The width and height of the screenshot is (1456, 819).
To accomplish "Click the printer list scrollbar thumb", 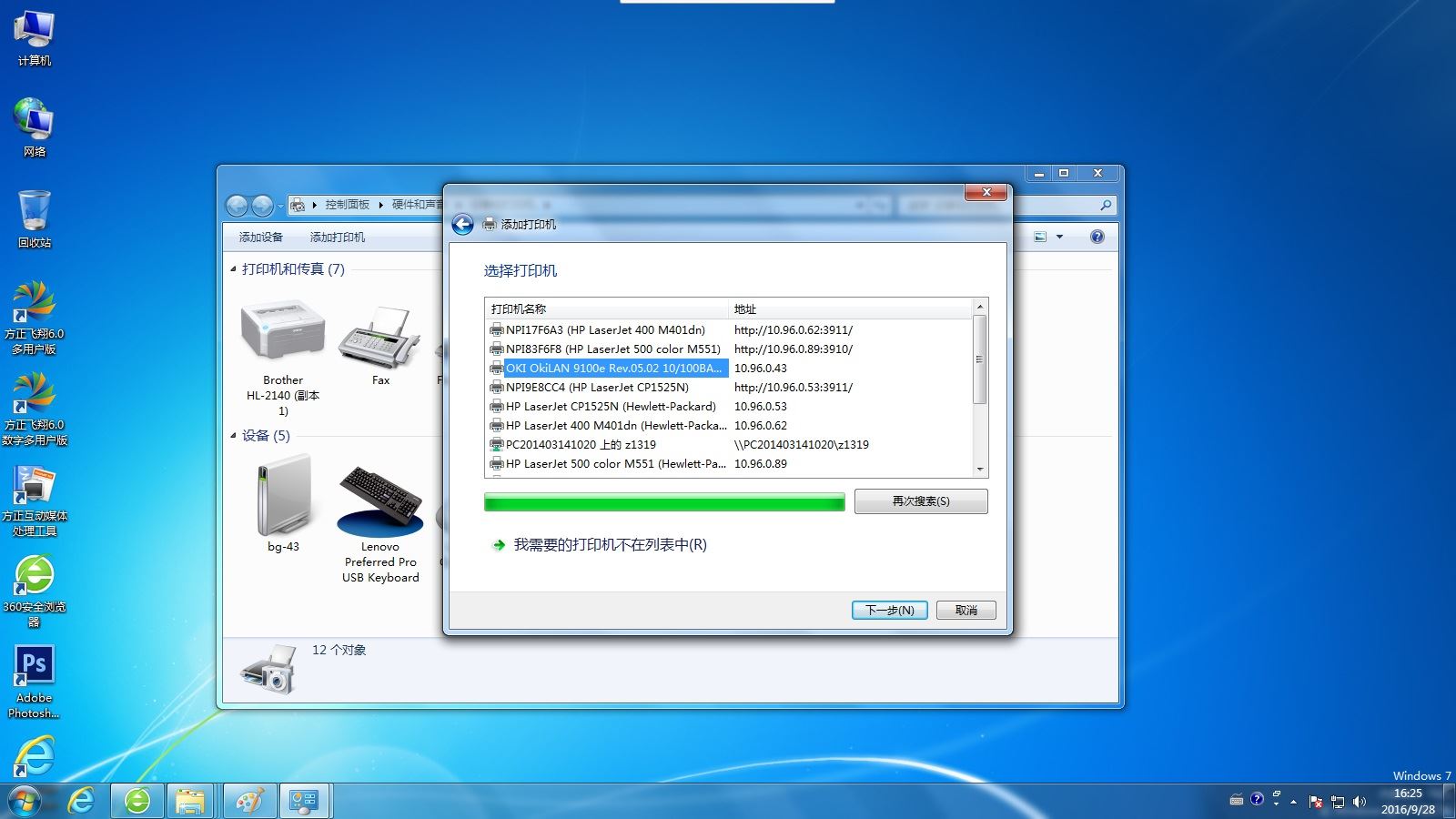I will [x=980, y=359].
